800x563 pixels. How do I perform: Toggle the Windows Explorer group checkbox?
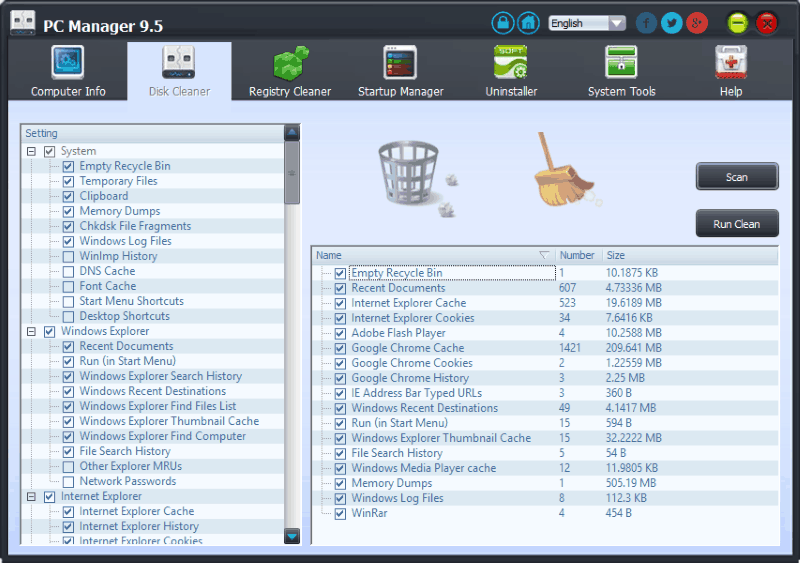coord(49,332)
